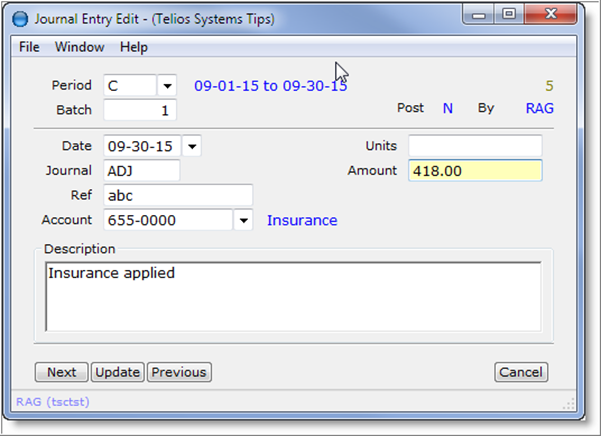Cancel the journal entry edit
This screenshot has width=601, height=436.
click(x=521, y=372)
